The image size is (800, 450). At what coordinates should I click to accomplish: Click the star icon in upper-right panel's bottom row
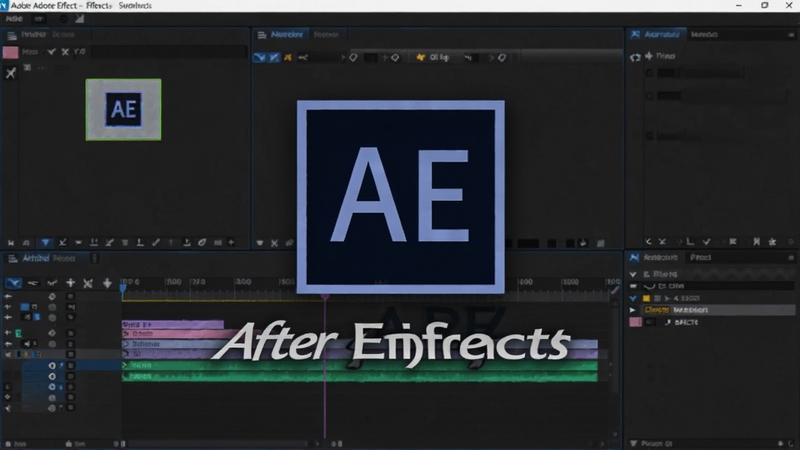click(772, 242)
